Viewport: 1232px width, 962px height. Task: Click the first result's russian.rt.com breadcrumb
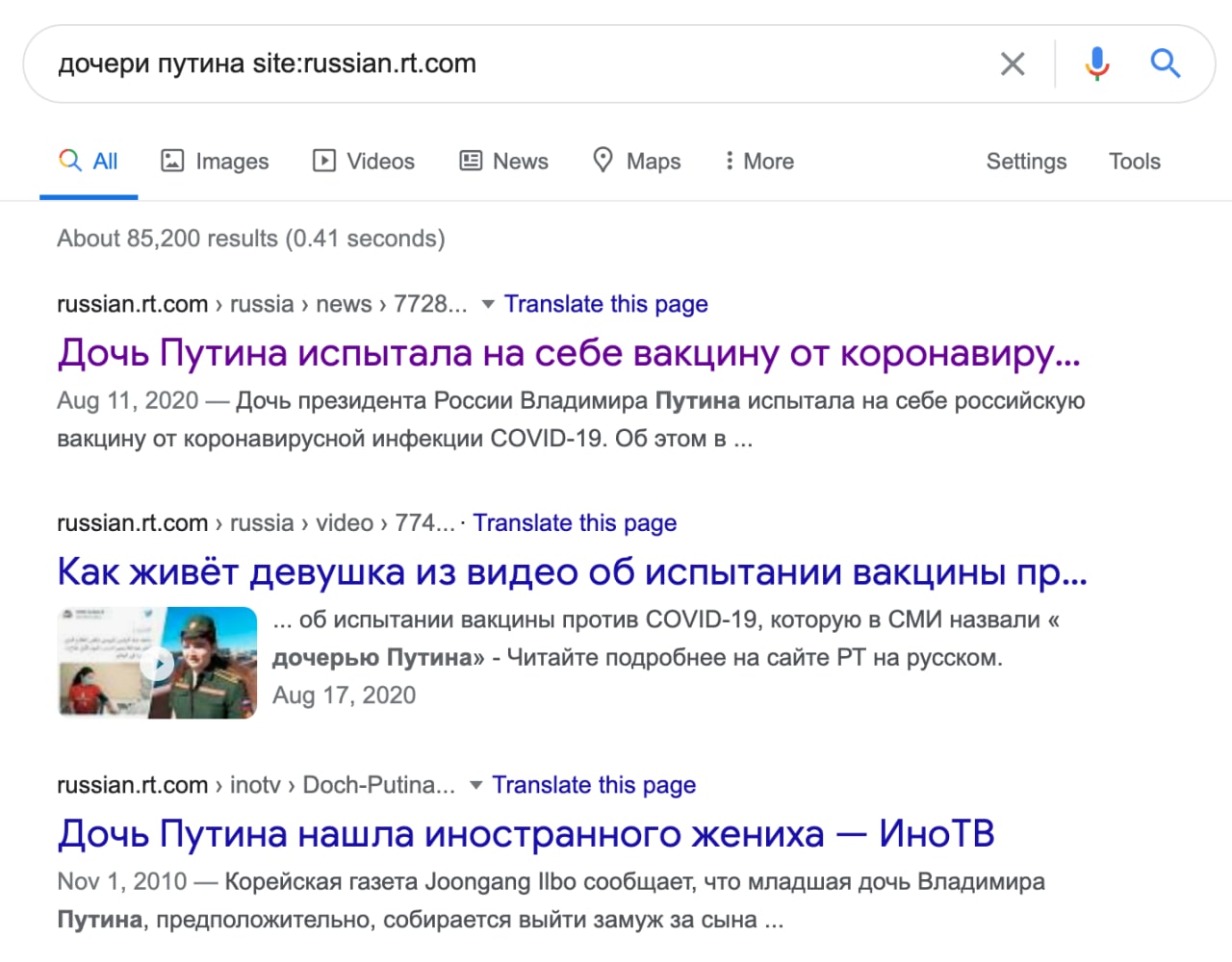[133, 305]
